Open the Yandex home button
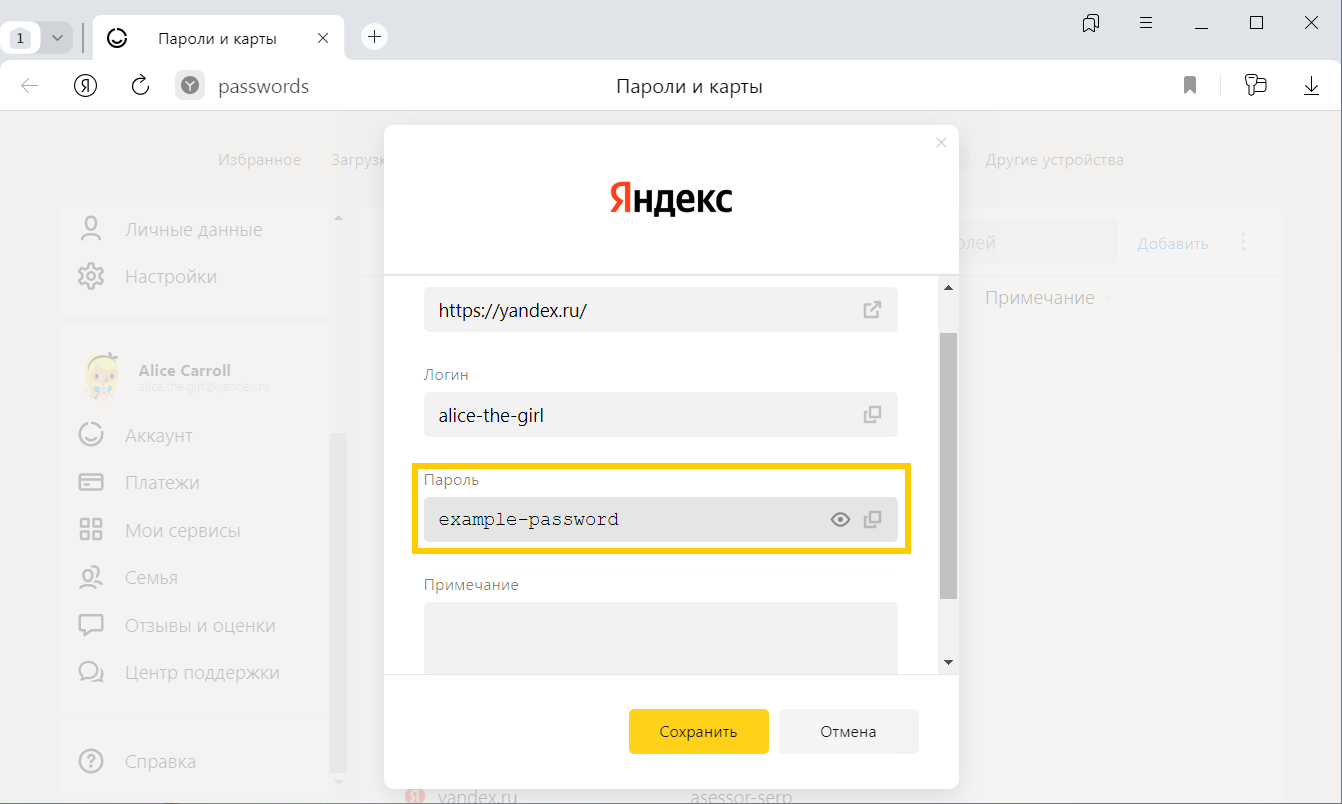The image size is (1342, 804). coord(86,86)
